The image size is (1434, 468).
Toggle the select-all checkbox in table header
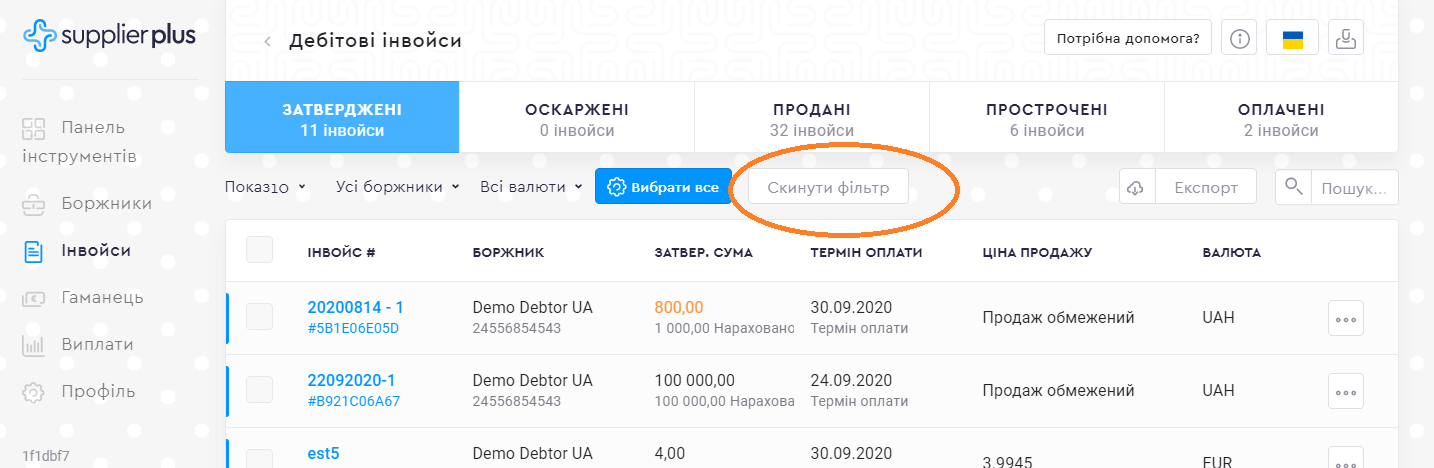(260, 250)
